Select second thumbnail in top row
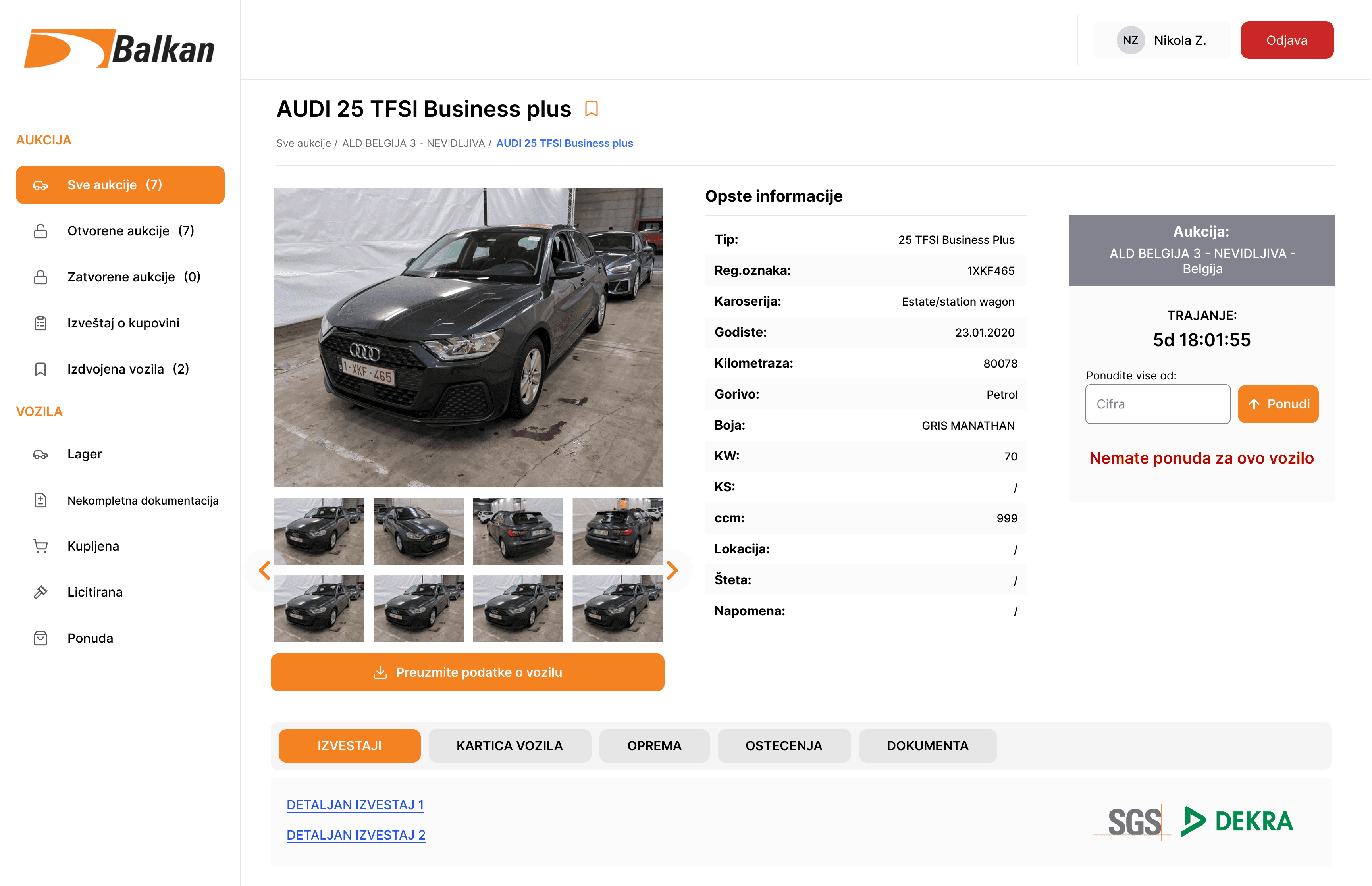This screenshot has height=886, width=1372. pyautogui.click(x=419, y=532)
